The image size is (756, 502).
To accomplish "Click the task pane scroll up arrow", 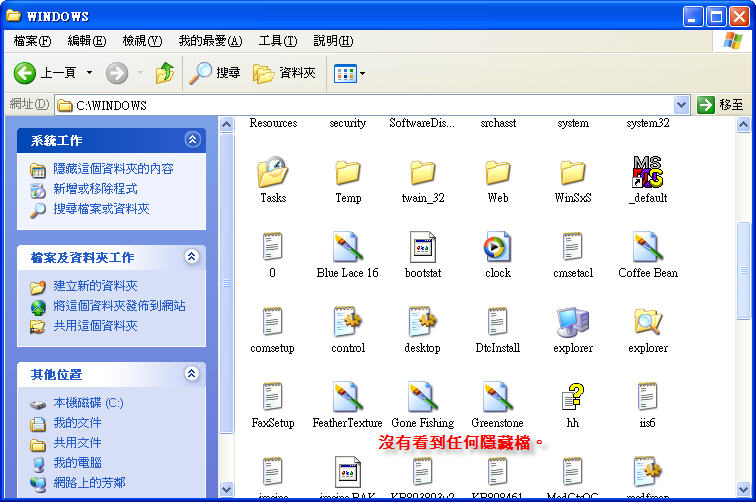I will click(226, 125).
